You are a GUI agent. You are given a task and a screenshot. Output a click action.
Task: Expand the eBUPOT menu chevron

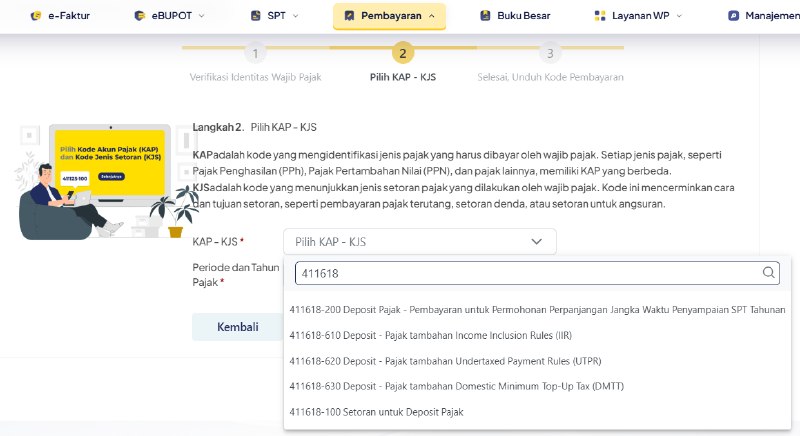(202, 16)
